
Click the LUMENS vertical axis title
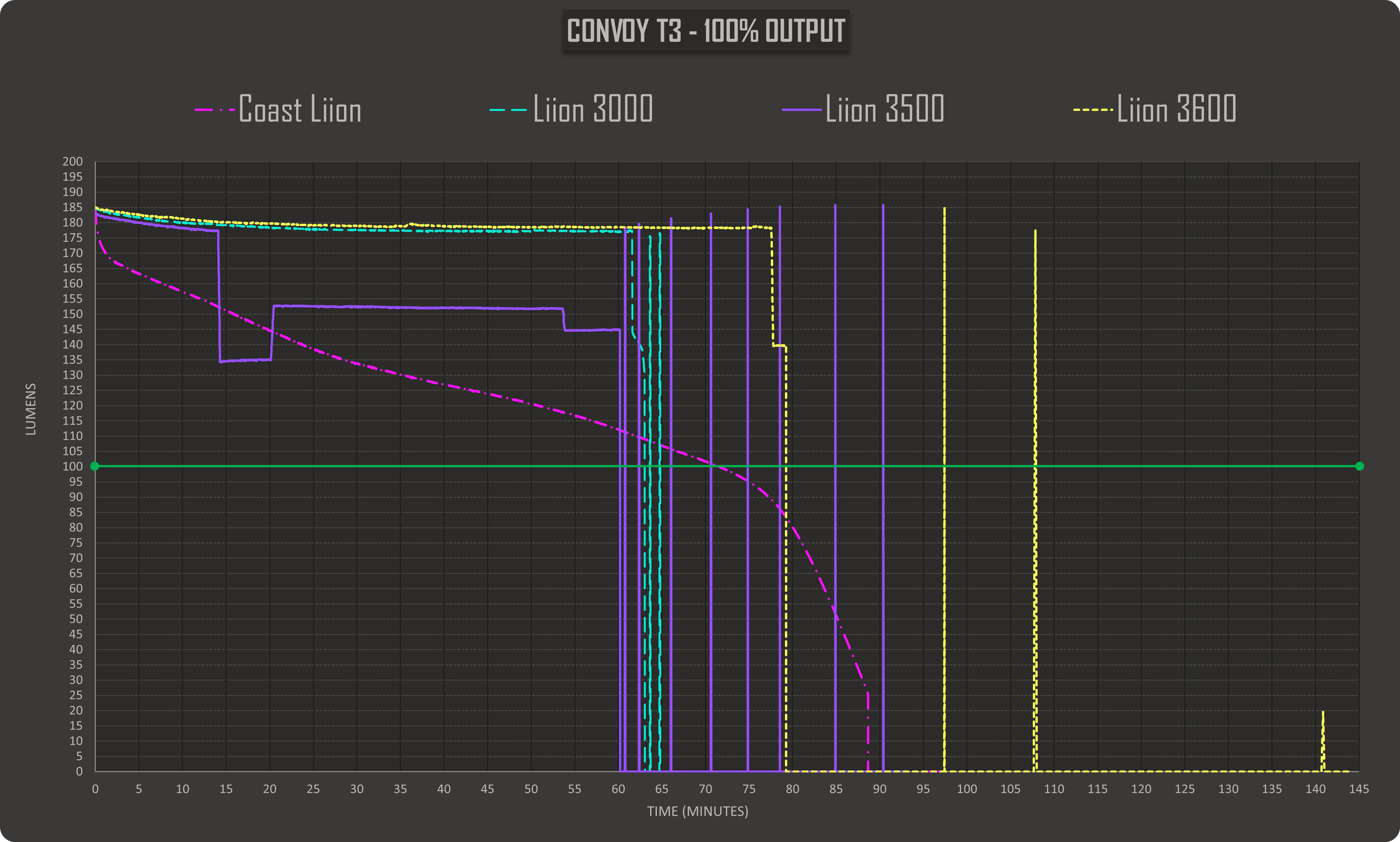coord(31,409)
